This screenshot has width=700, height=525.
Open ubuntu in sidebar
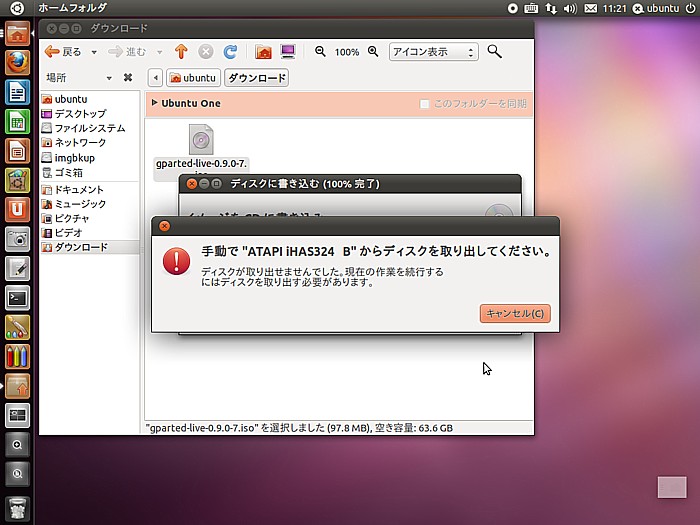89,99
